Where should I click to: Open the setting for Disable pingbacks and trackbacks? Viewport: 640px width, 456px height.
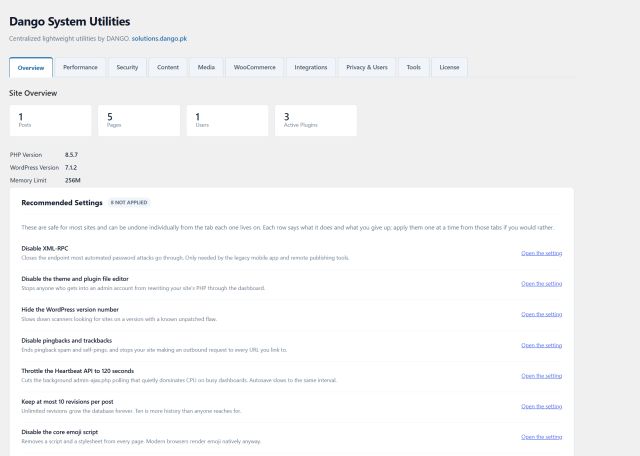[542, 345]
